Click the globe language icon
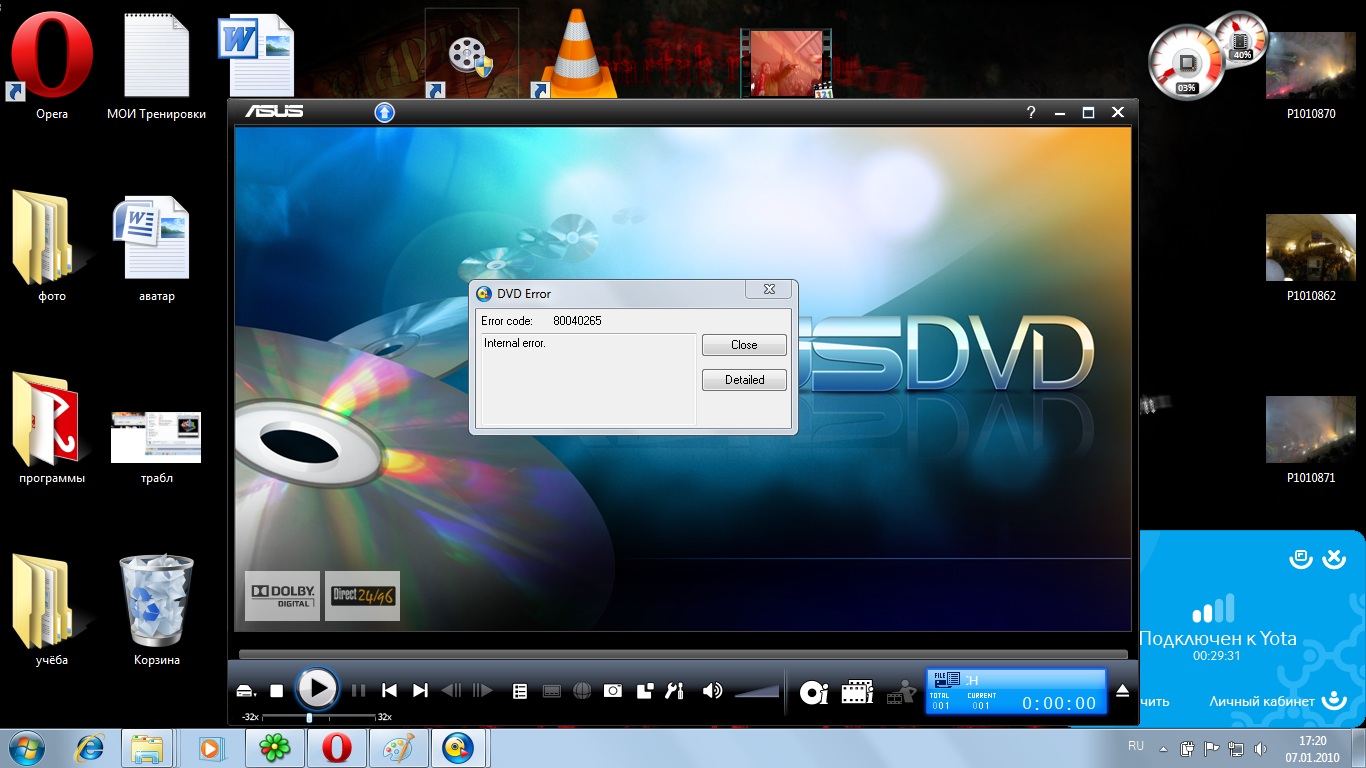 tap(582, 691)
